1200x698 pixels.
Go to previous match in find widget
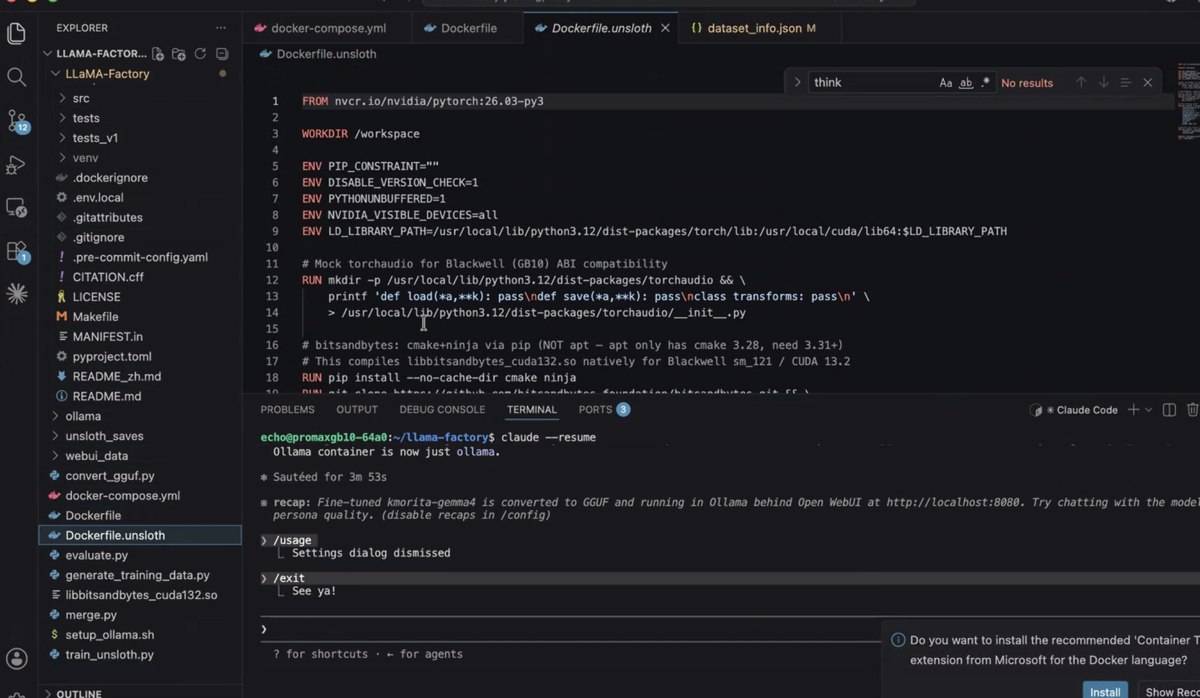(1081, 83)
